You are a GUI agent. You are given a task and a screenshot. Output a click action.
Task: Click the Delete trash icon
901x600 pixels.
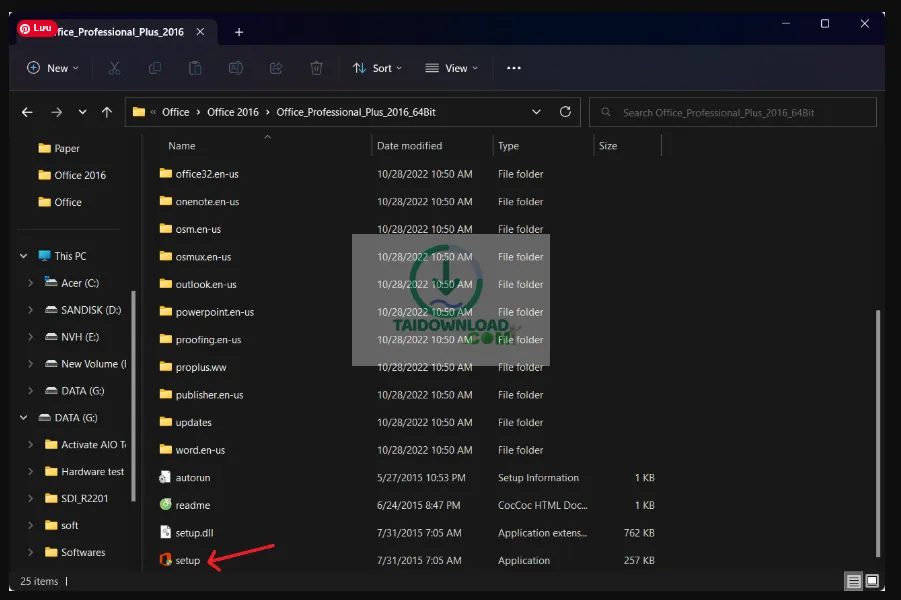[x=316, y=68]
